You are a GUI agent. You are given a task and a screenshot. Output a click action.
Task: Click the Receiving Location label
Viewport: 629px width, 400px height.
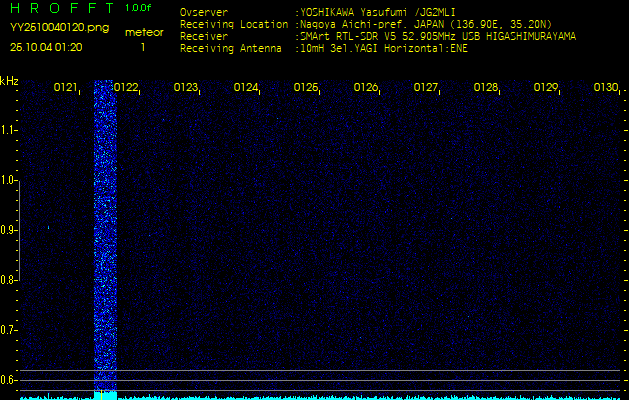[234, 24]
